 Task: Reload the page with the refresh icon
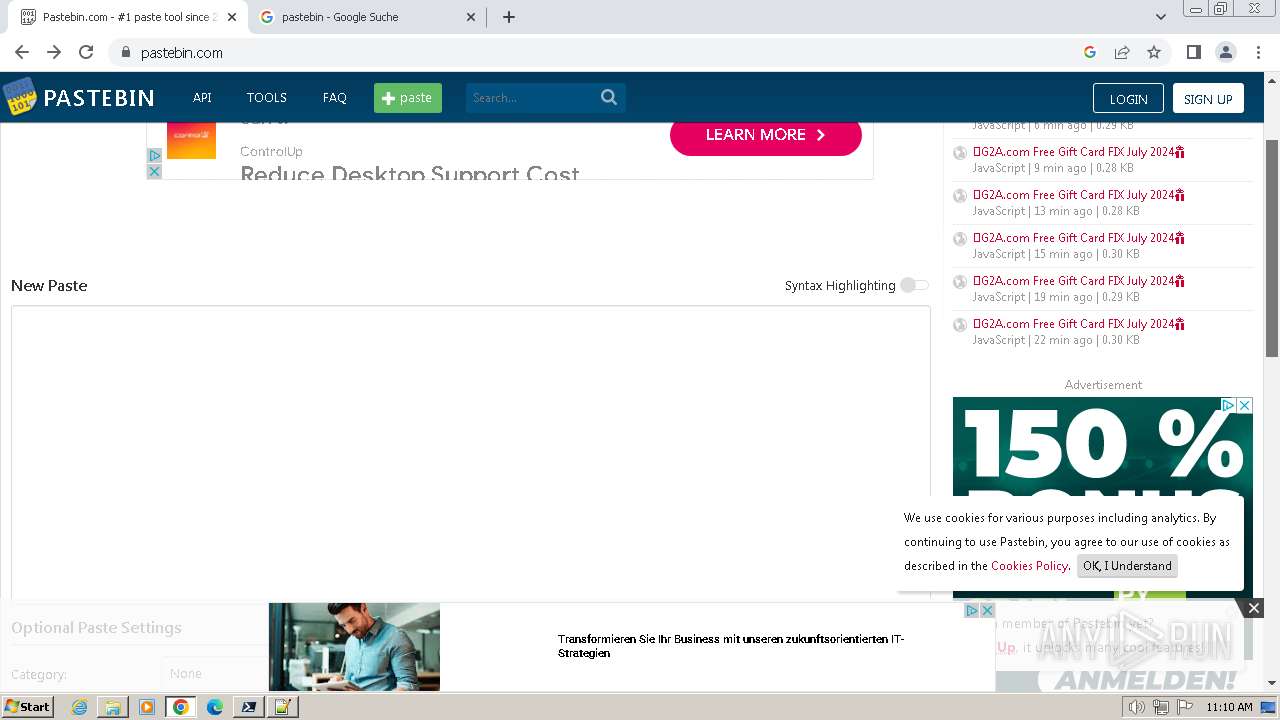86,52
